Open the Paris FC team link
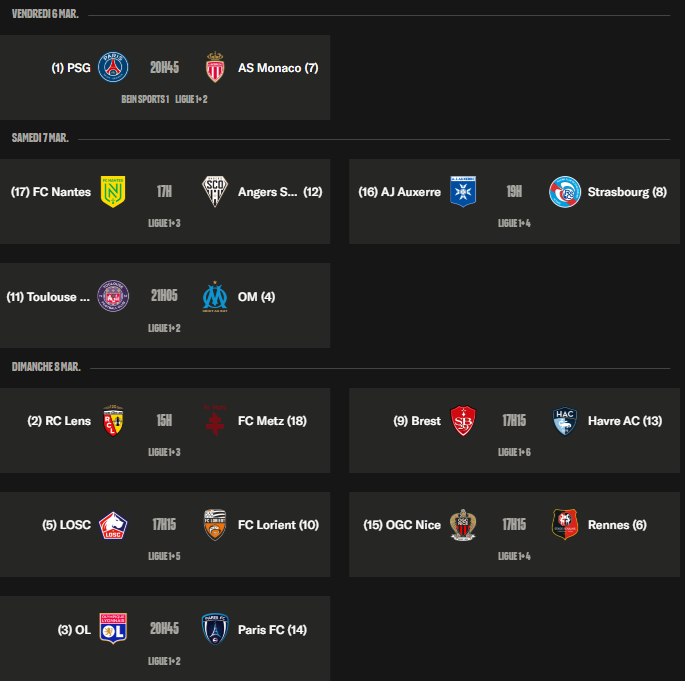Screen dimensions: 685x681 tap(272, 630)
